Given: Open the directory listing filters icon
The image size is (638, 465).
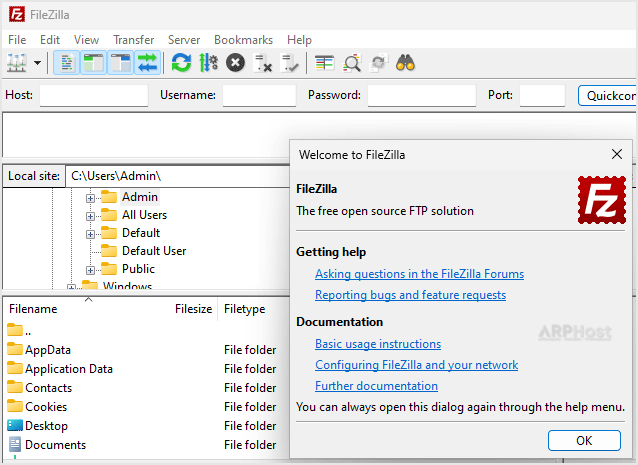Looking at the screenshot, I should click(325, 63).
